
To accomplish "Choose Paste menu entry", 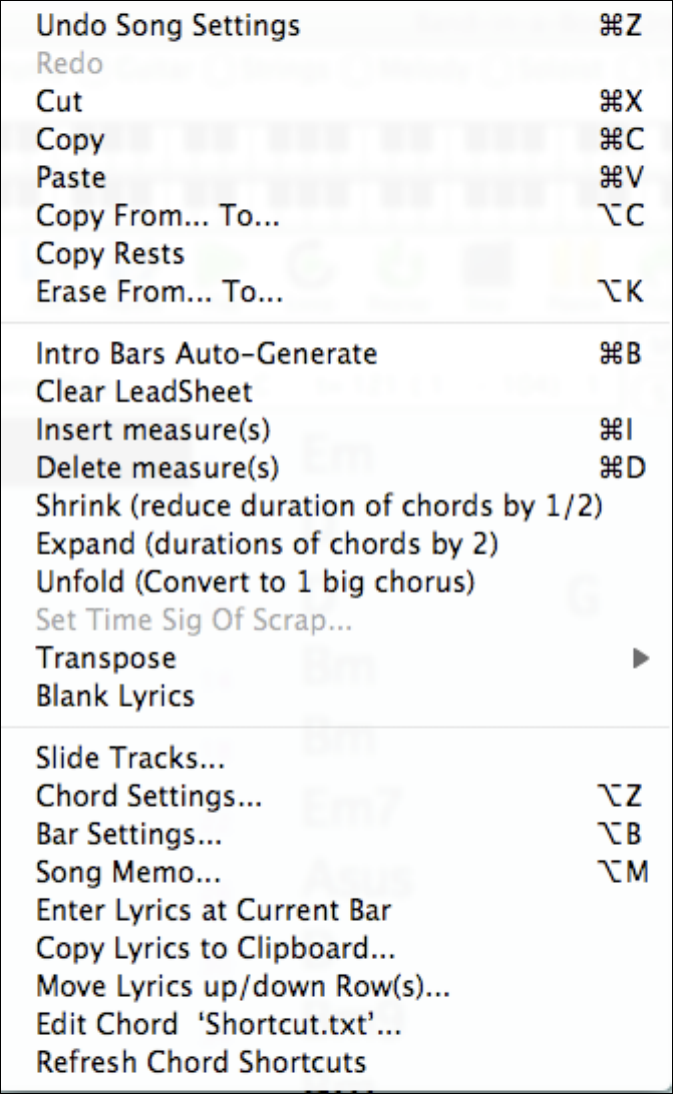I will [x=70, y=178].
